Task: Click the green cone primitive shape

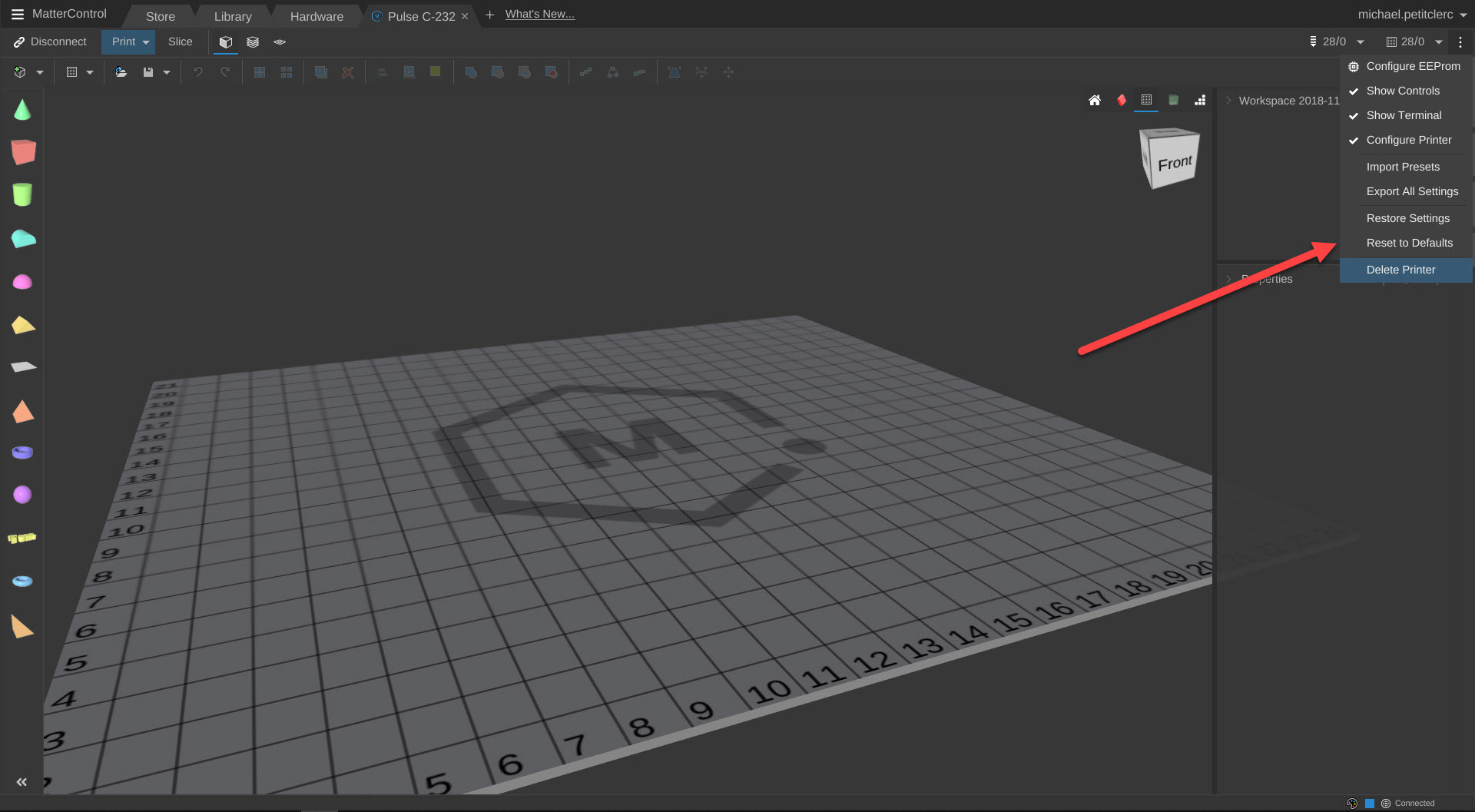Action: tap(22, 111)
